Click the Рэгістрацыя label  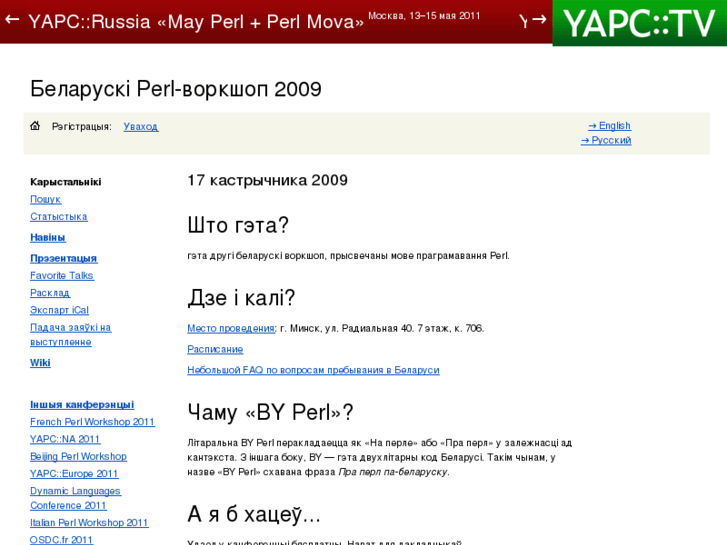82,127
